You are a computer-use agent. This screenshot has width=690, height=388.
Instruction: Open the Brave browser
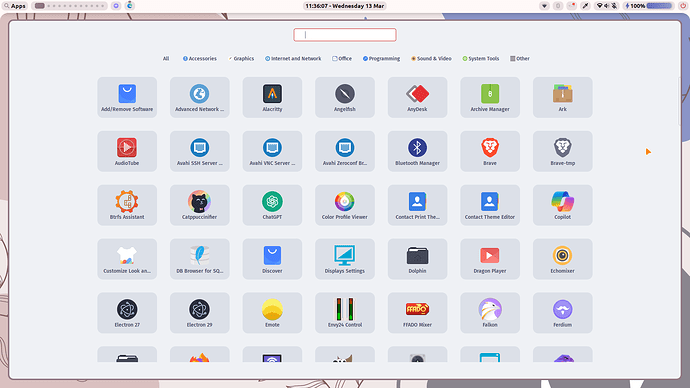pyautogui.click(x=490, y=151)
